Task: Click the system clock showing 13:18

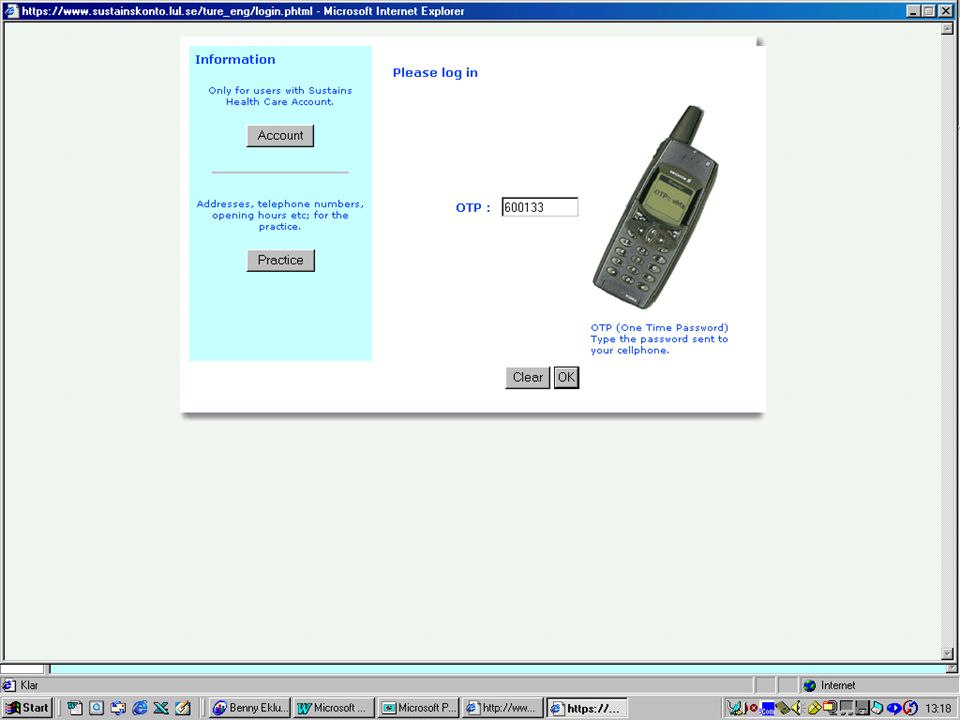Action: click(938, 708)
